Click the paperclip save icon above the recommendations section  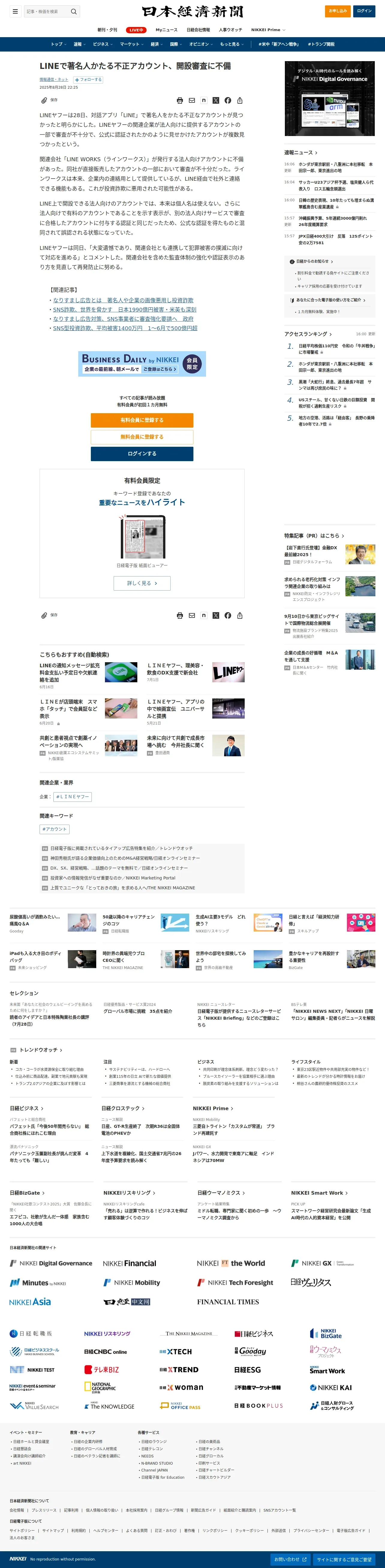[x=44, y=615]
